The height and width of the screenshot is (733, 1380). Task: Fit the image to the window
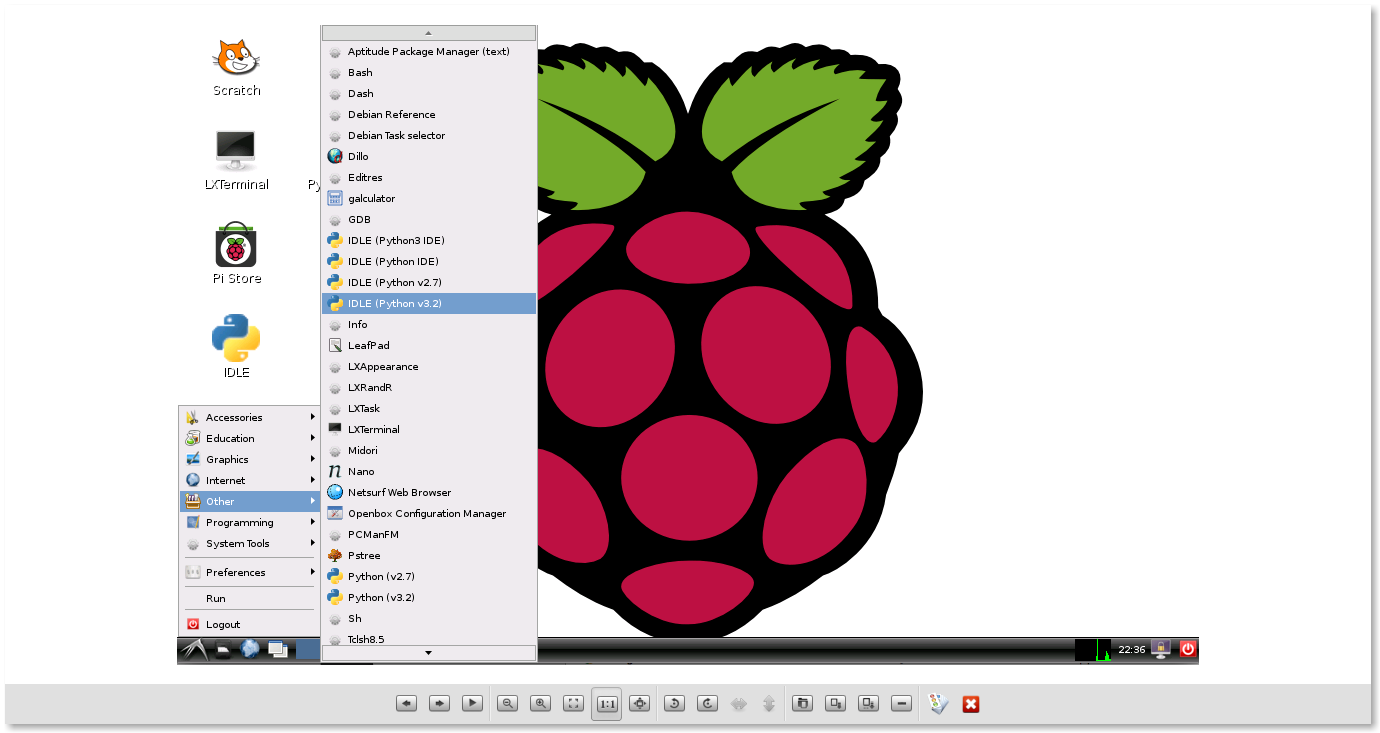tap(573, 703)
